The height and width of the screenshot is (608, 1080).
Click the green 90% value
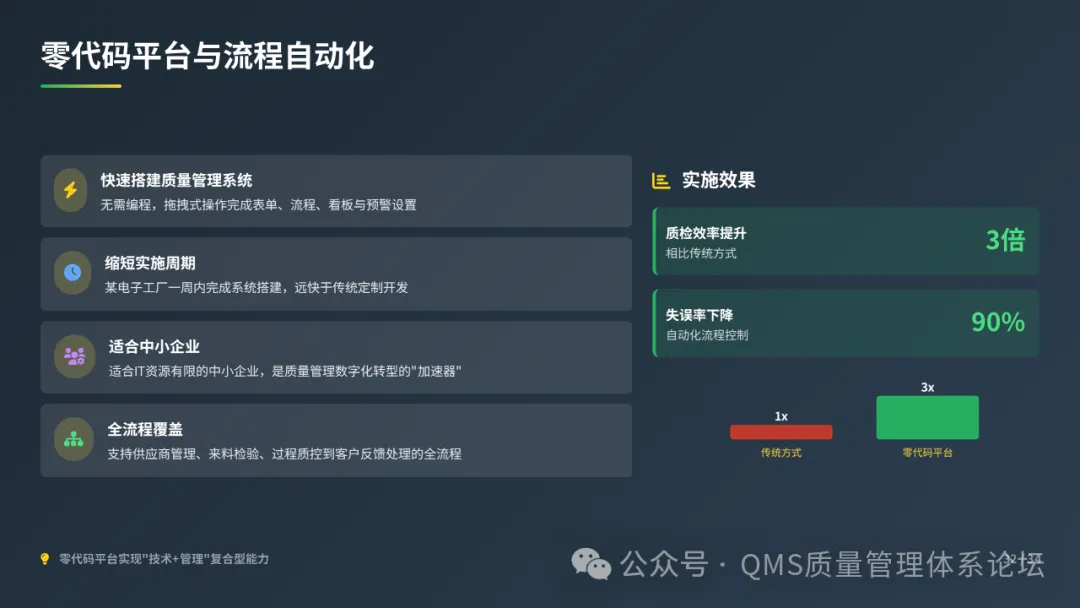click(x=997, y=322)
